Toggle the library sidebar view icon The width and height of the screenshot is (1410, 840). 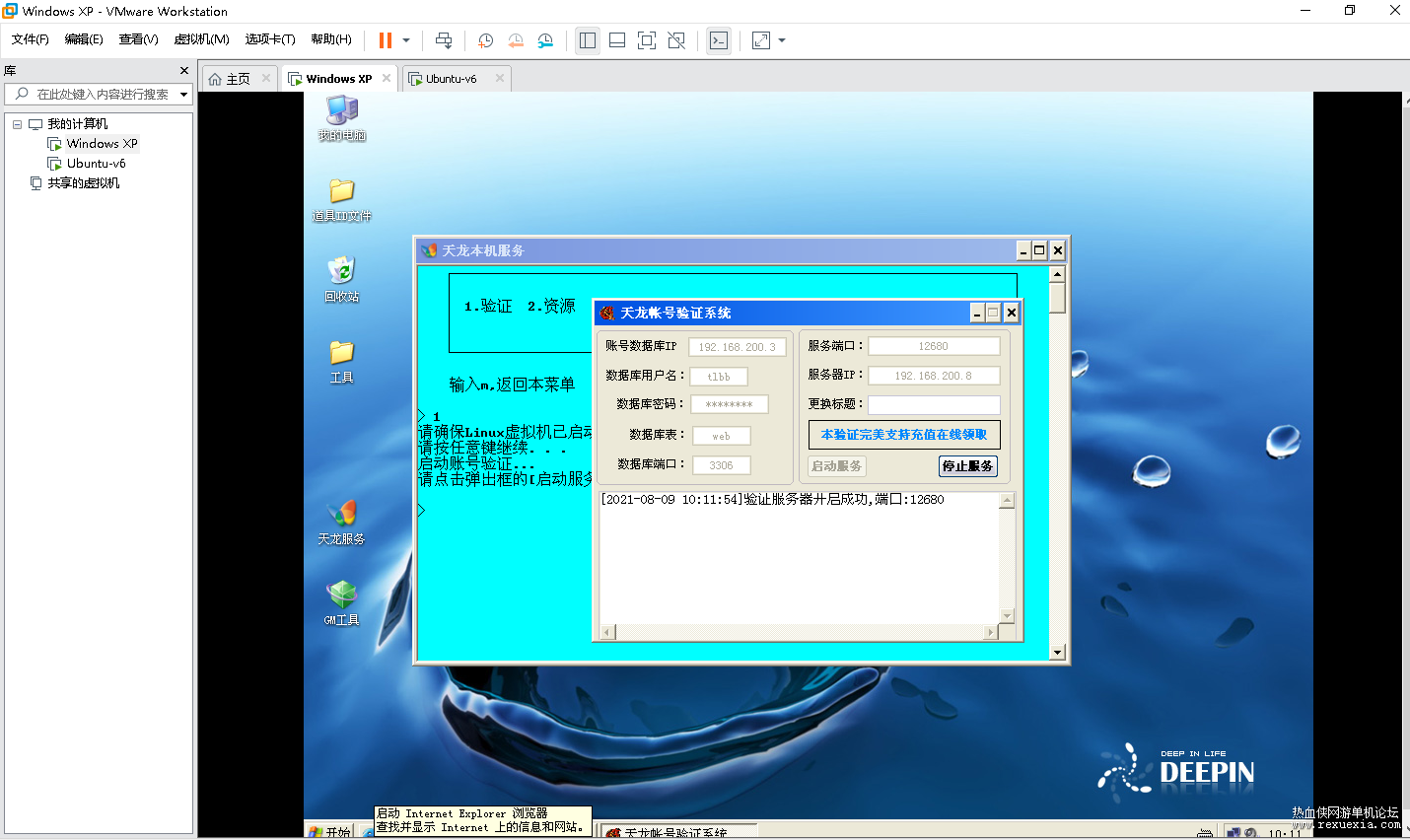[x=588, y=40]
